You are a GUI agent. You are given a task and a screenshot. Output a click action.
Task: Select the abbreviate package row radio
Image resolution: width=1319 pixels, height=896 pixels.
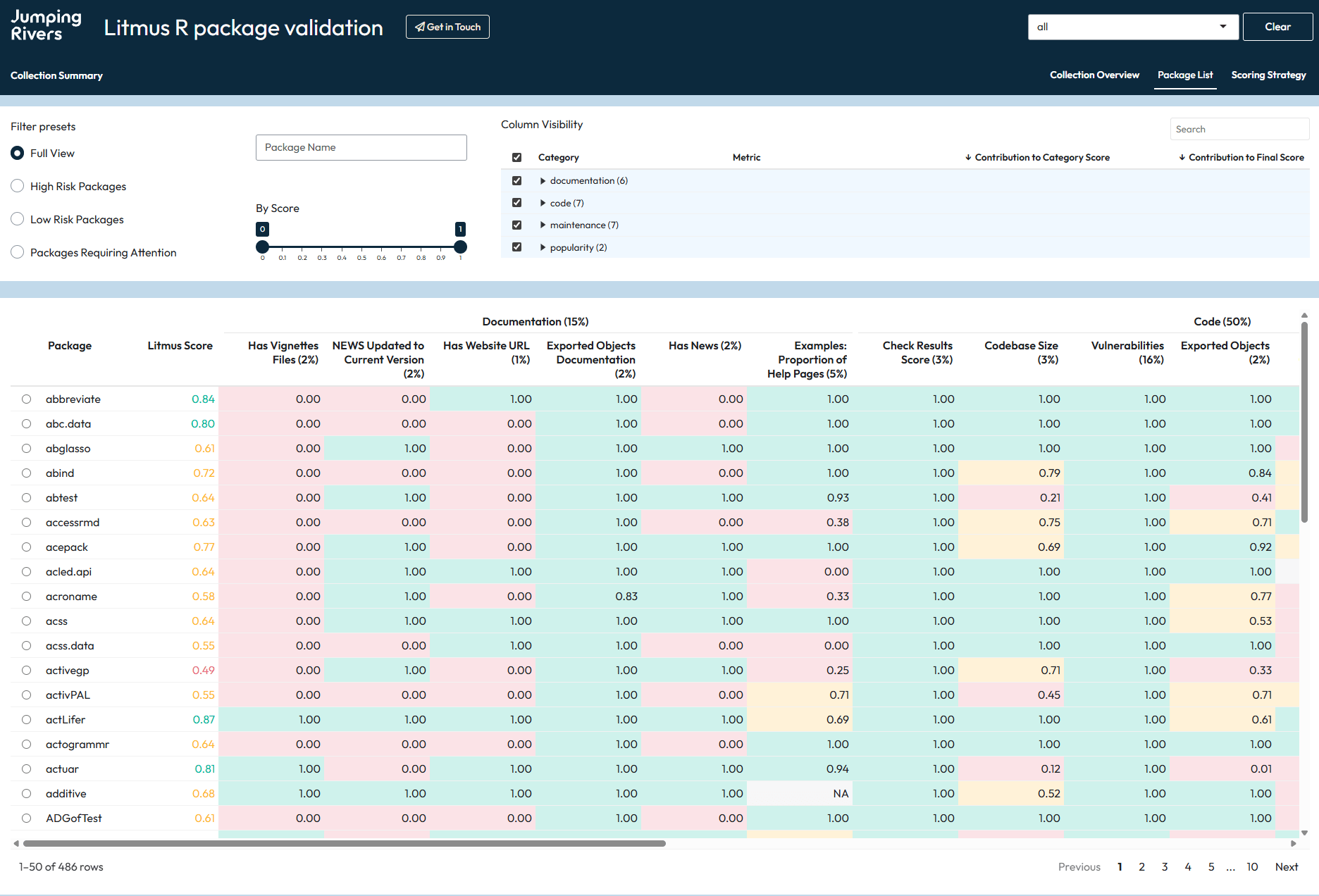(26, 399)
